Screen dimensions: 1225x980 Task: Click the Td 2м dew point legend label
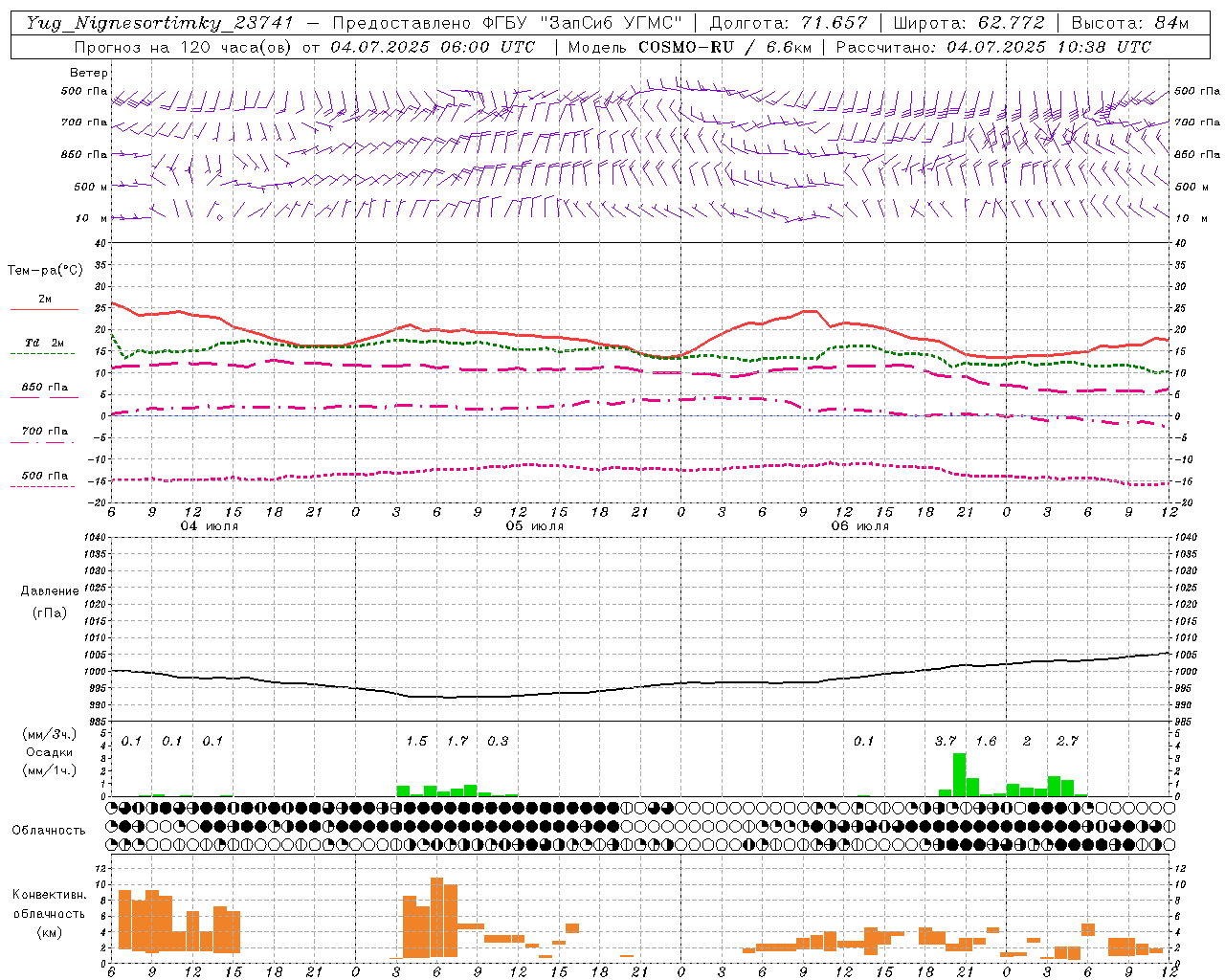point(45,343)
